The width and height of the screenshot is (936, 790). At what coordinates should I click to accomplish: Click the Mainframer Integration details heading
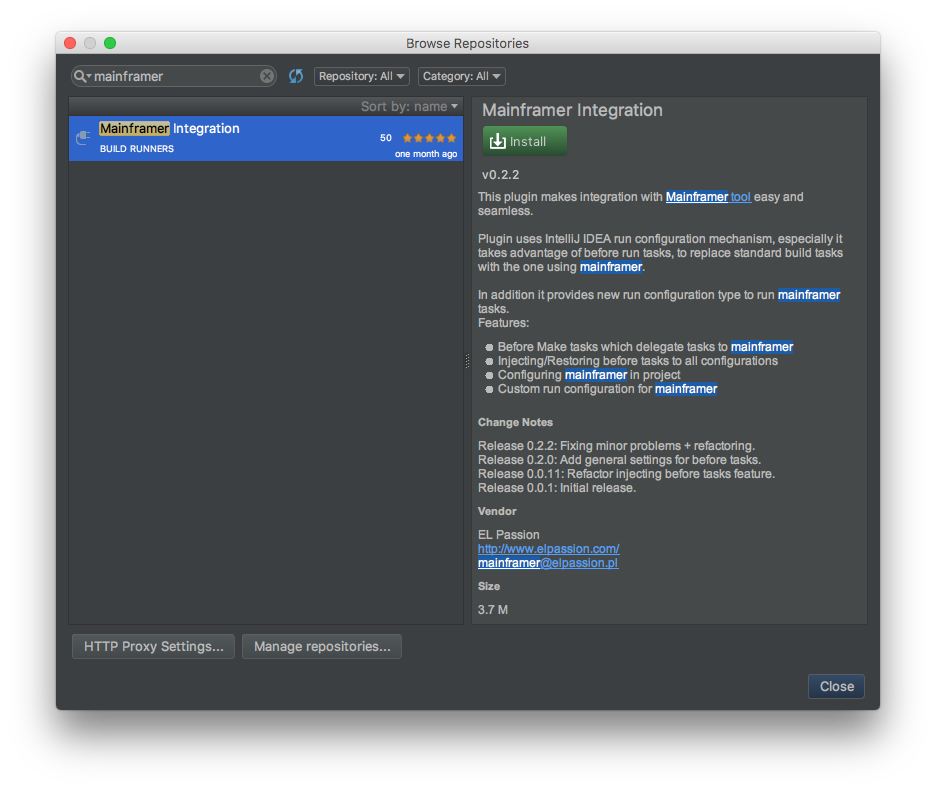click(x=572, y=110)
